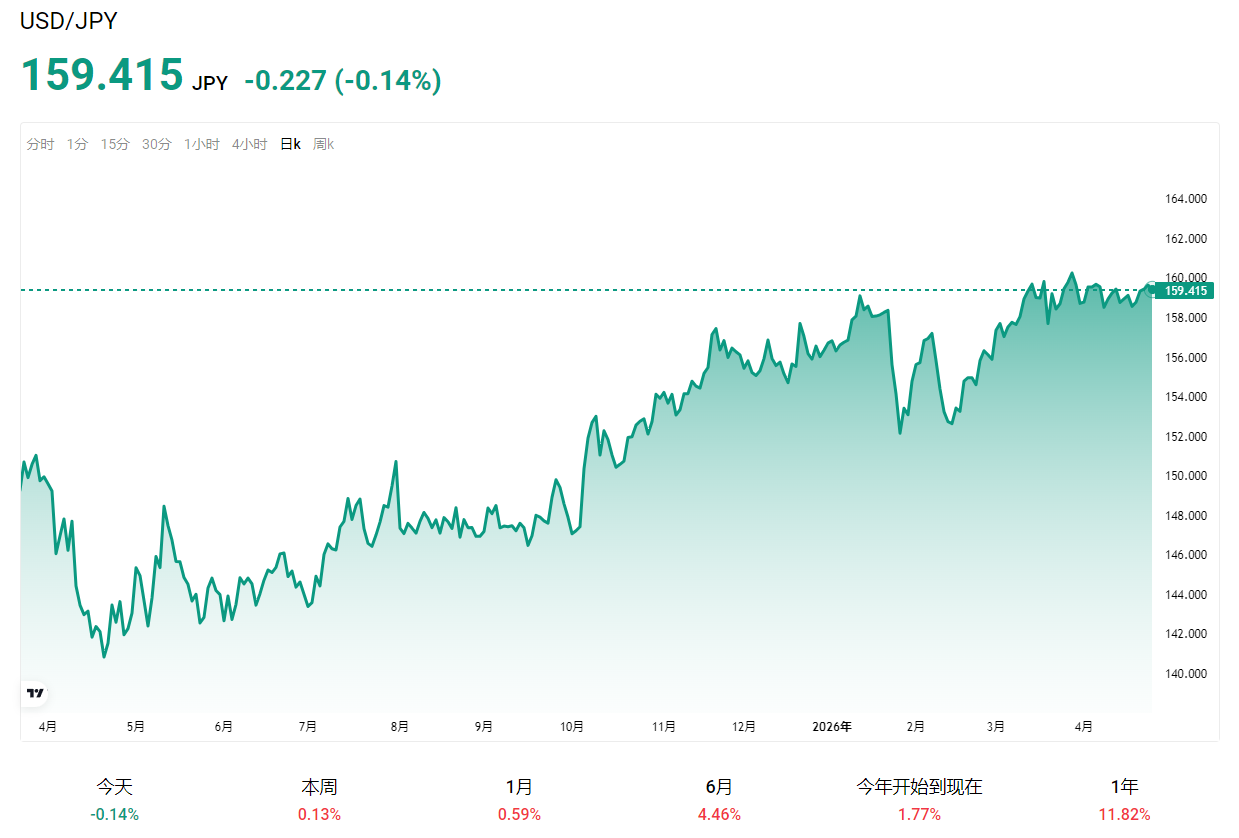The width and height of the screenshot is (1239, 838).
Task: Click the TradingView logo on the chart
Action: (36, 693)
